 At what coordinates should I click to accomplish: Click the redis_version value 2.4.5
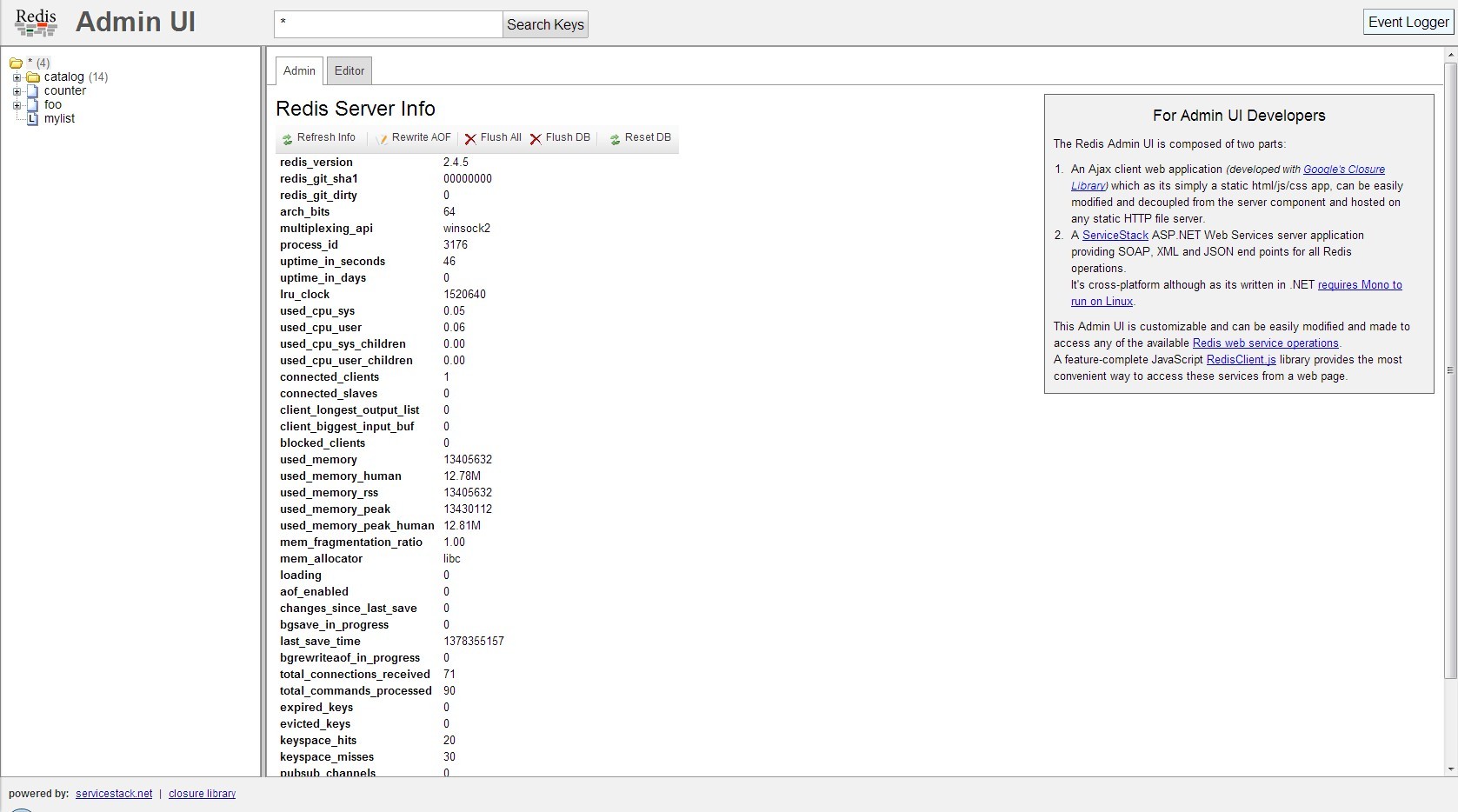click(456, 163)
